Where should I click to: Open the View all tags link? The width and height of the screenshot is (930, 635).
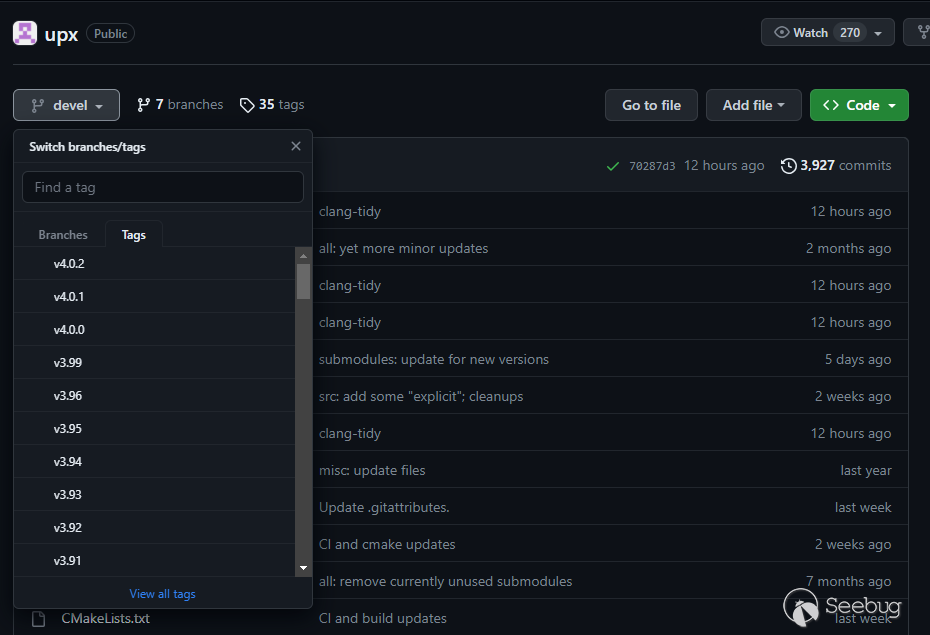point(163,593)
